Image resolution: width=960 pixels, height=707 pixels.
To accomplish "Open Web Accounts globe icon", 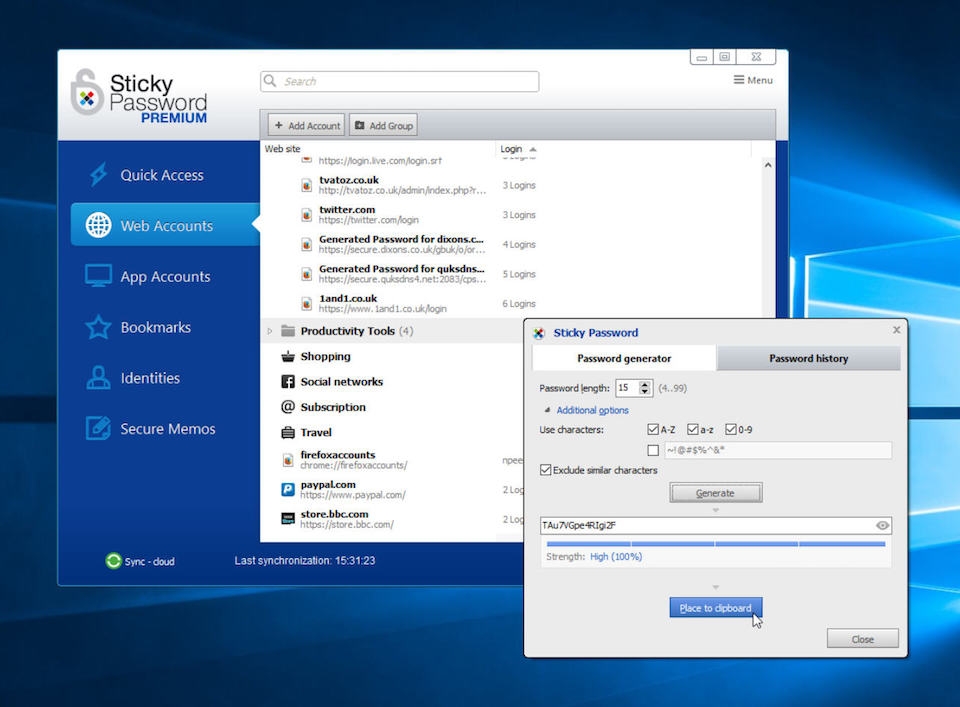I will 98,226.
